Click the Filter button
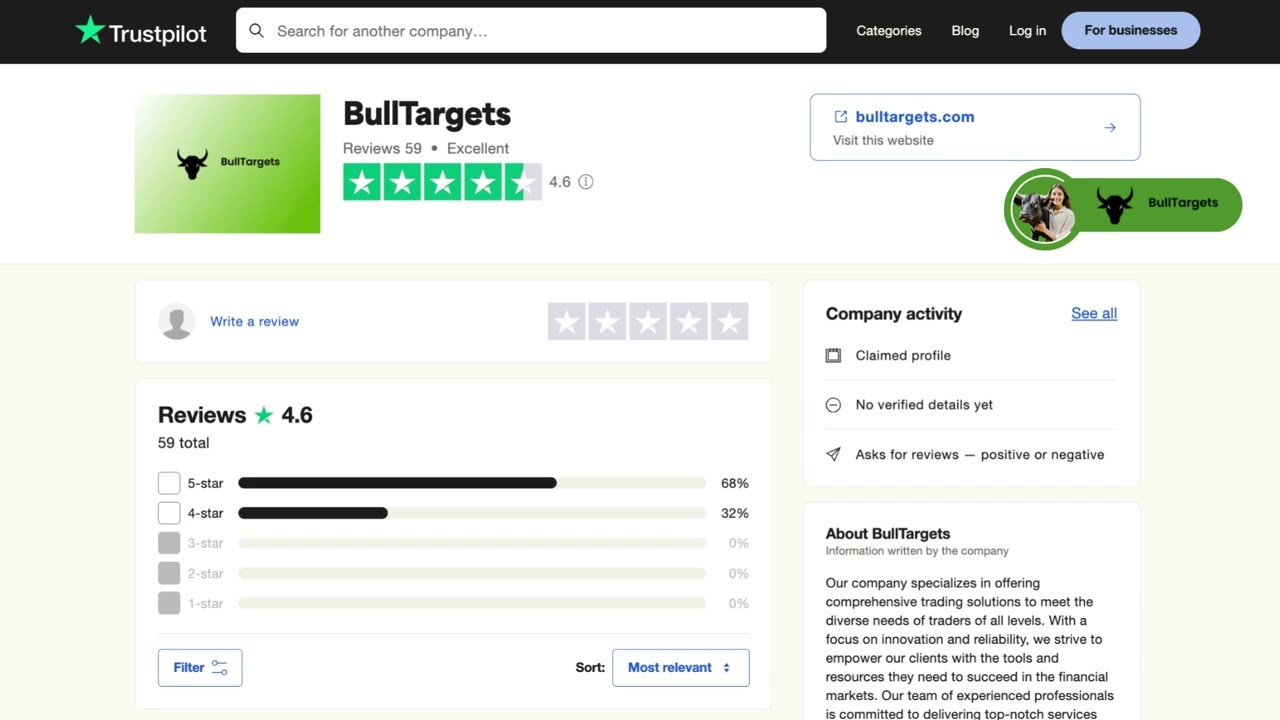 pos(200,668)
